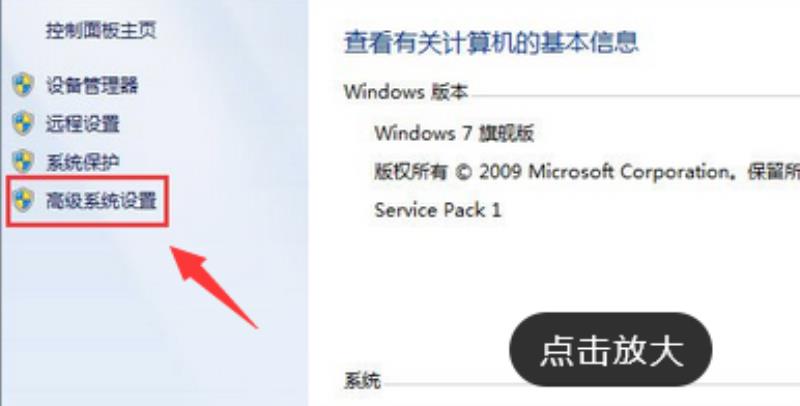The height and width of the screenshot is (406, 800).
Task: Click the shield icon beside 远程设置
Action: (x=23, y=123)
